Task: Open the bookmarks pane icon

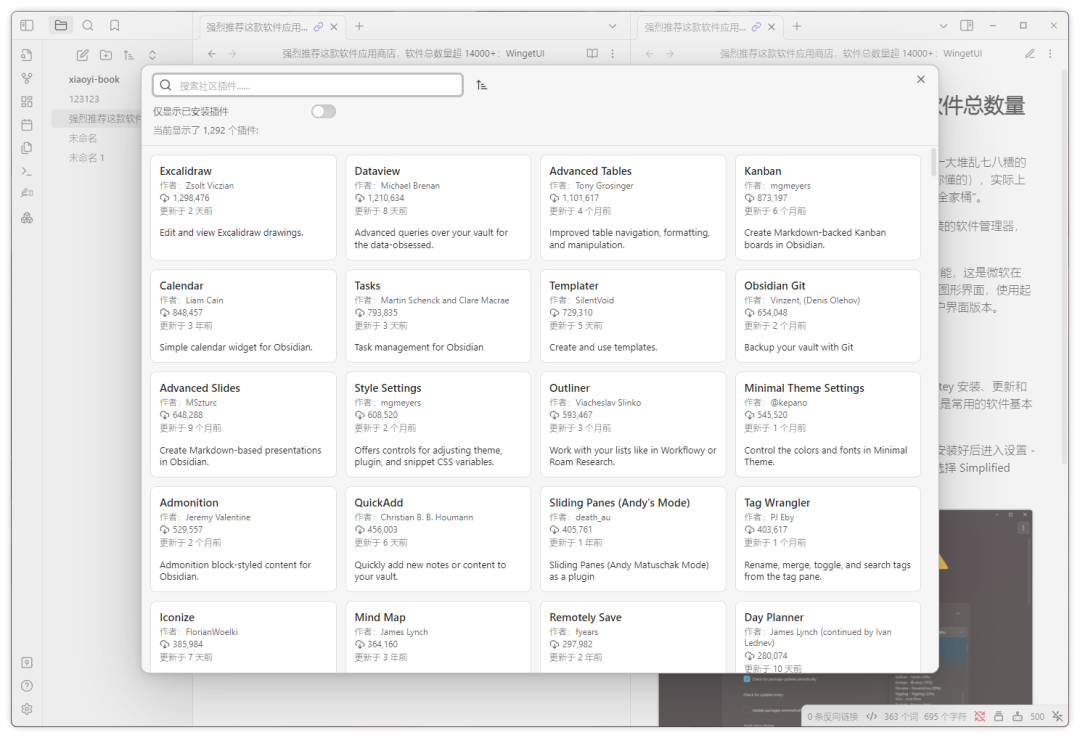Action: point(115,25)
